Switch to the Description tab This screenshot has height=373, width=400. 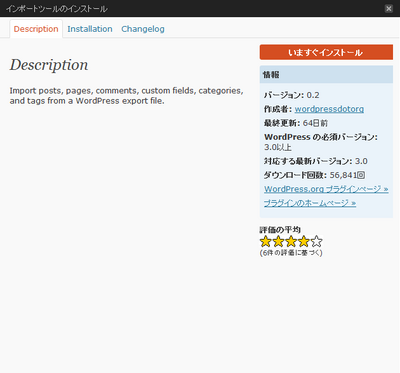(x=36, y=29)
